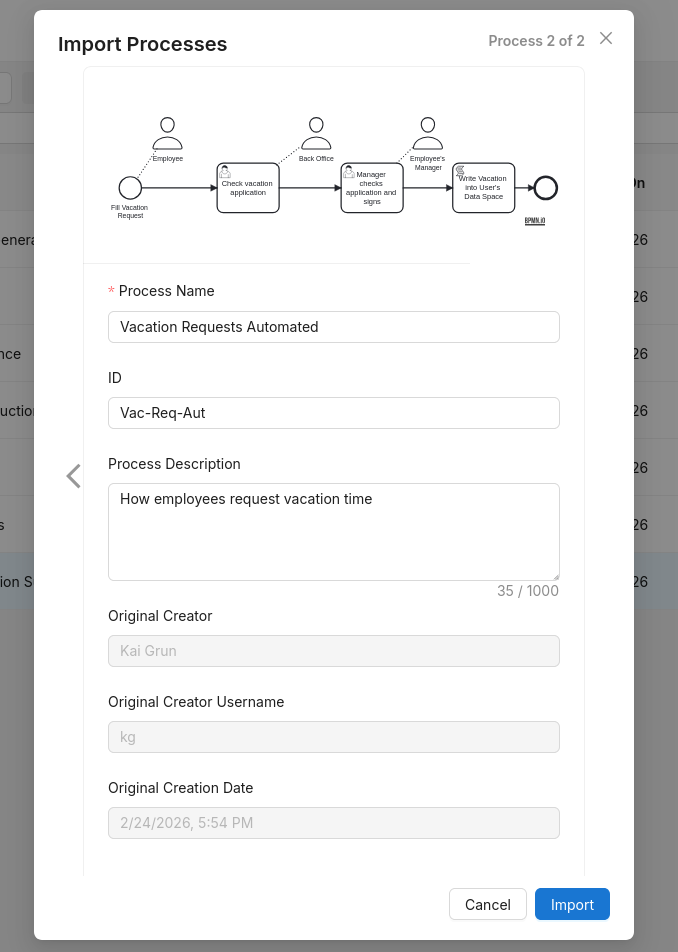The width and height of the screenshot is (678, 952).
Task: Navigate to previous process with left chevron
Action: tap(73, 475)
